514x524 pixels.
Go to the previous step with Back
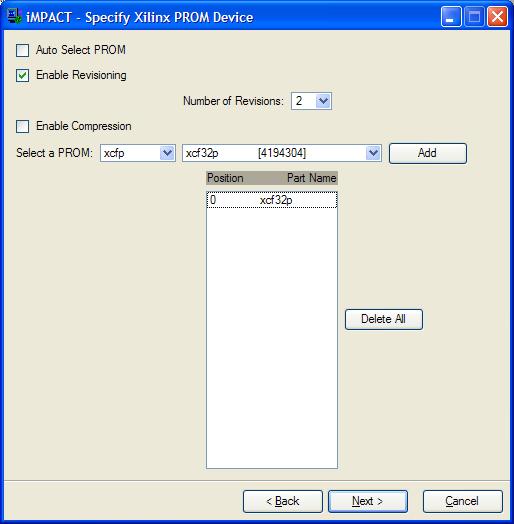click(283, 501)
